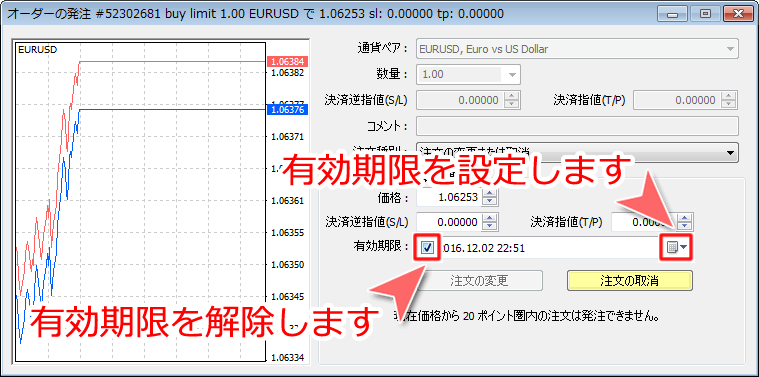759x377 pixels.
Task: Click the upper 決済指値(T/P) disabled field
Action: [677, 100]
